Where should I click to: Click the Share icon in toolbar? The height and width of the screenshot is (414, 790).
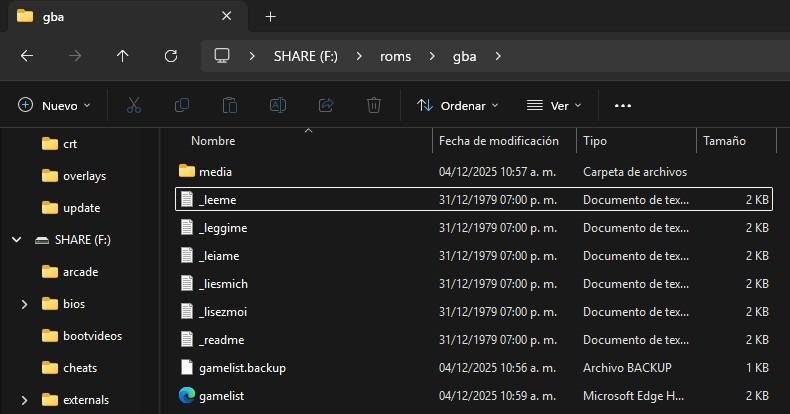325,105
